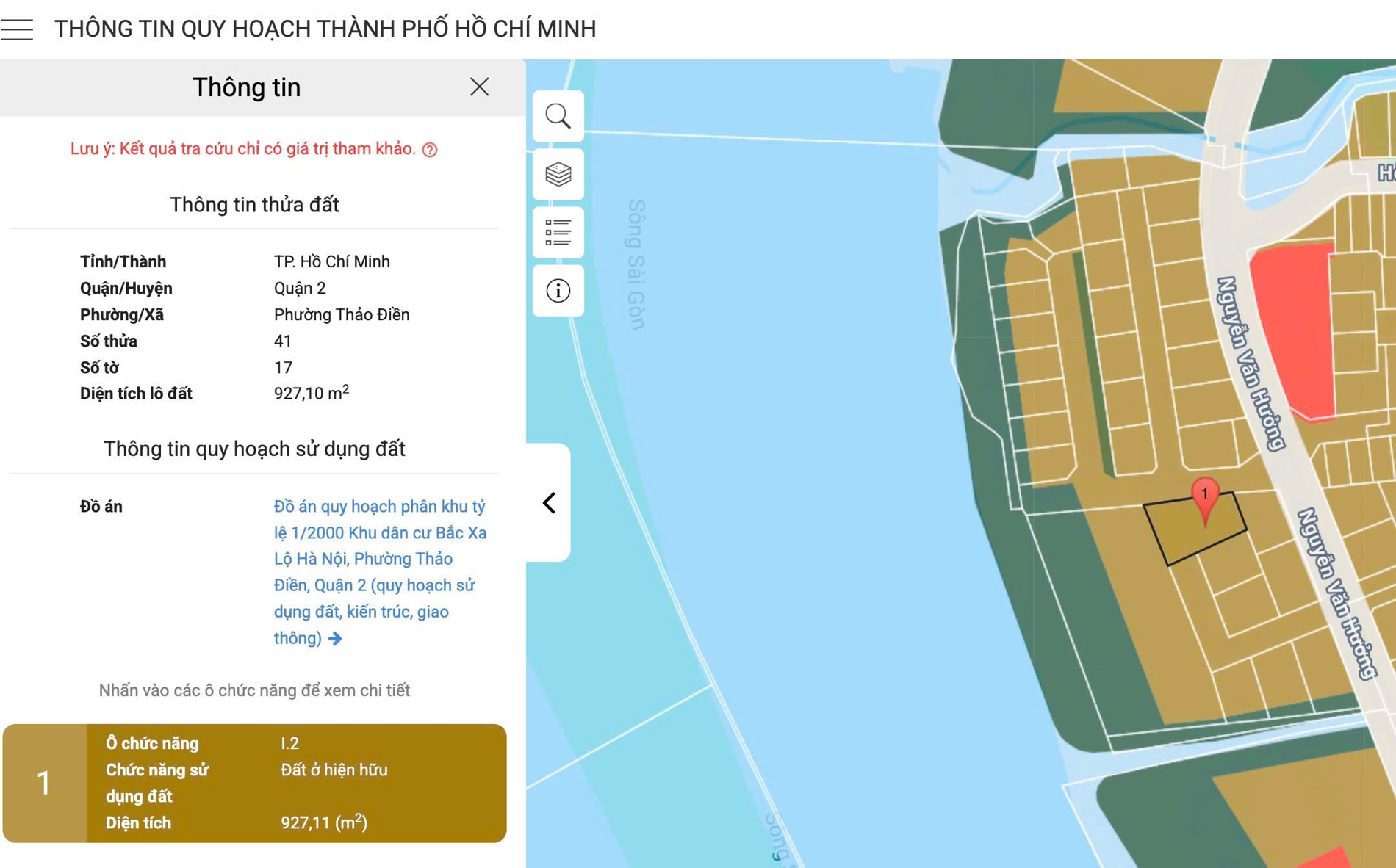Select the info lookup tool
1396x868 pixels.
pyautogui.click(x=558, y=291)
